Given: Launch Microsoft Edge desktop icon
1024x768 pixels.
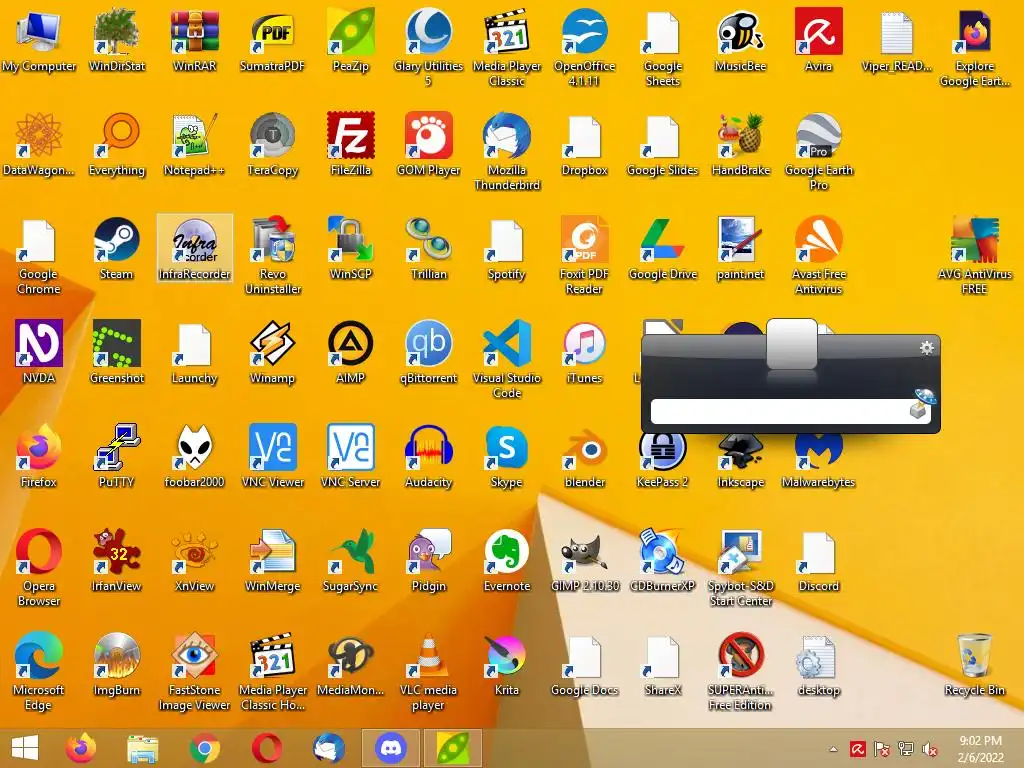Looking at the screenshot, I should tap(39, 672).
